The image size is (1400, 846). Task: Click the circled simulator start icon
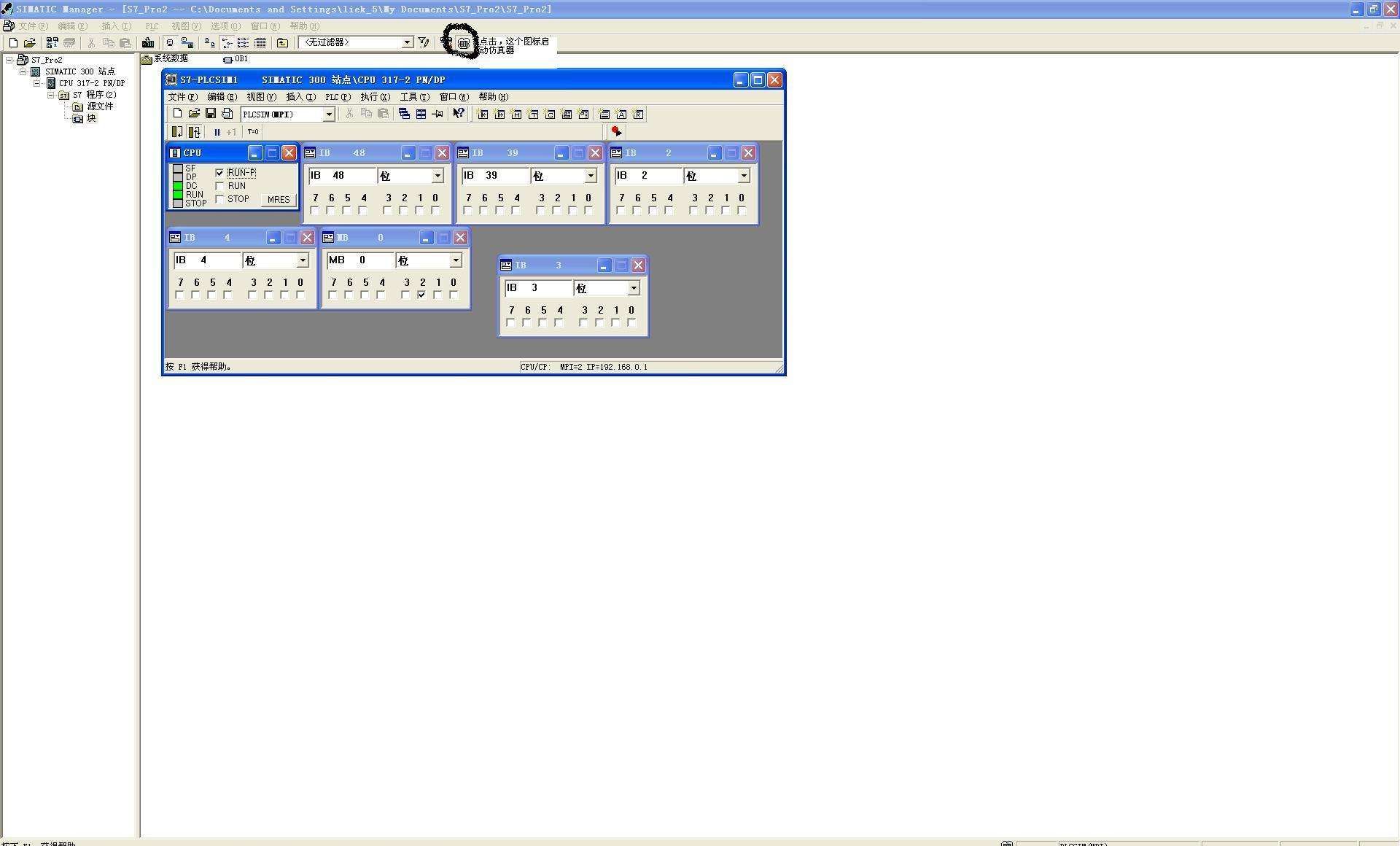[463, 43]
